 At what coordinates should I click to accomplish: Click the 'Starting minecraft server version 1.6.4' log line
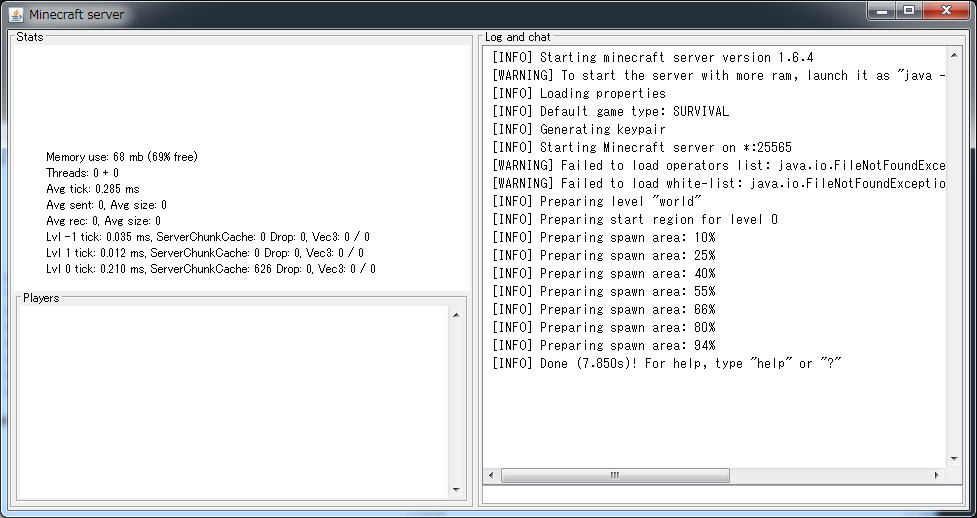pos(653,58)
